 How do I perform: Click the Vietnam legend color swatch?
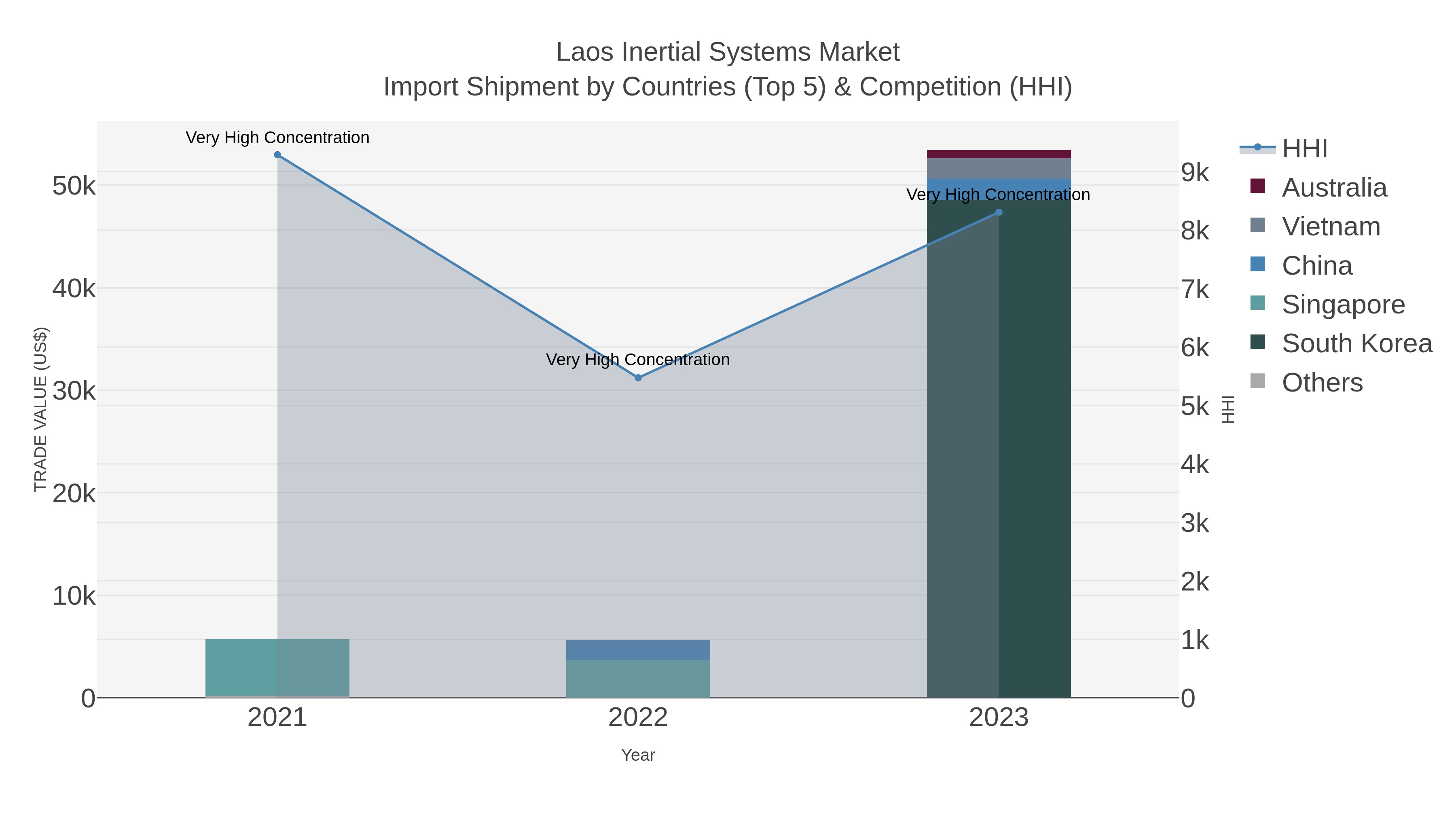click(1257, 225)
